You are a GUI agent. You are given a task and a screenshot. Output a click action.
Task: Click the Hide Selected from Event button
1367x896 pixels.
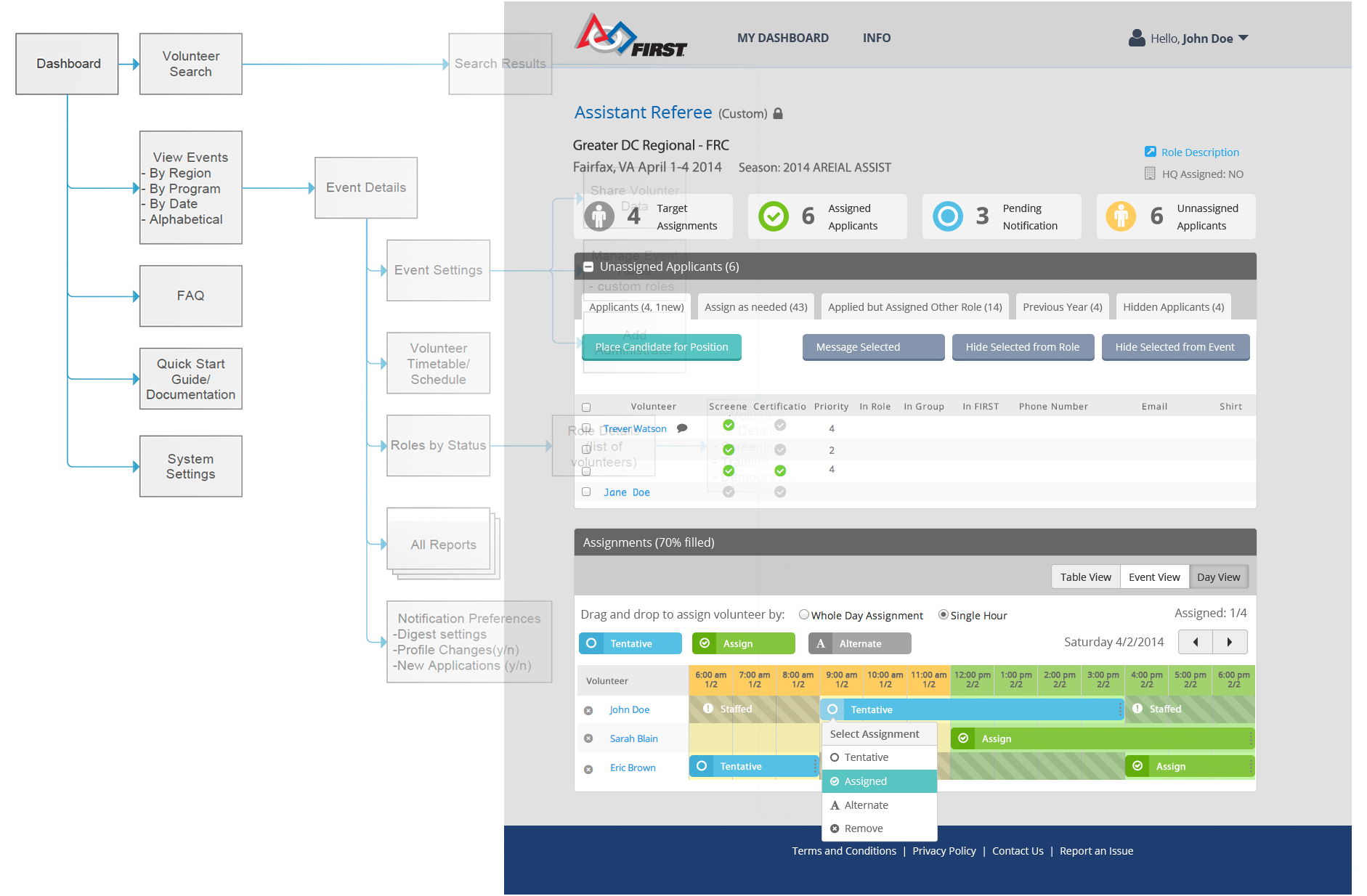[x=1175, y=347]
